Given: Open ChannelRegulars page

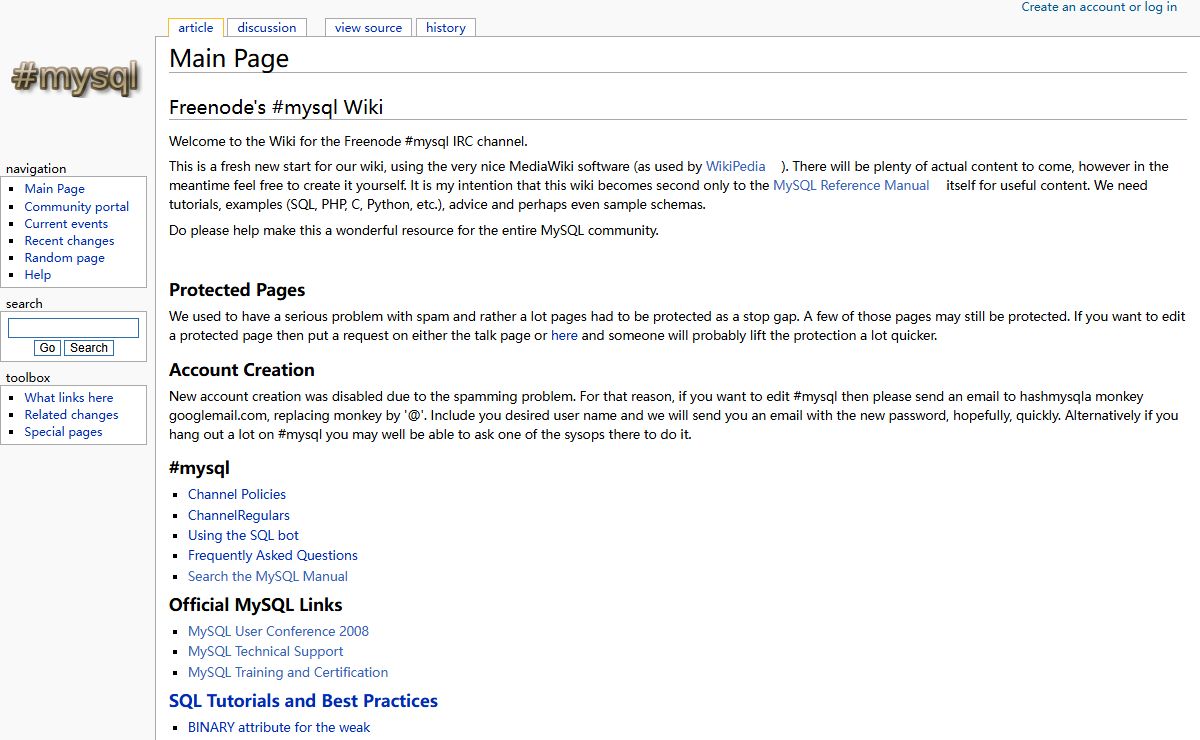Looking at the screenshot, I should (x=239, y=515).
